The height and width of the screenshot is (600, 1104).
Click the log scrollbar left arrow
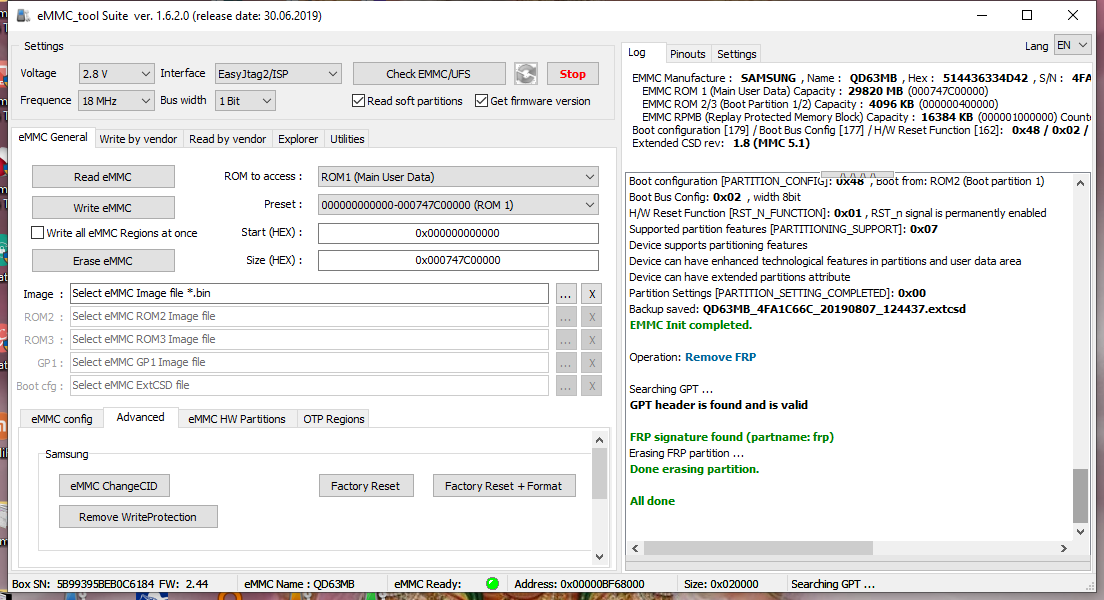(635, 548)
